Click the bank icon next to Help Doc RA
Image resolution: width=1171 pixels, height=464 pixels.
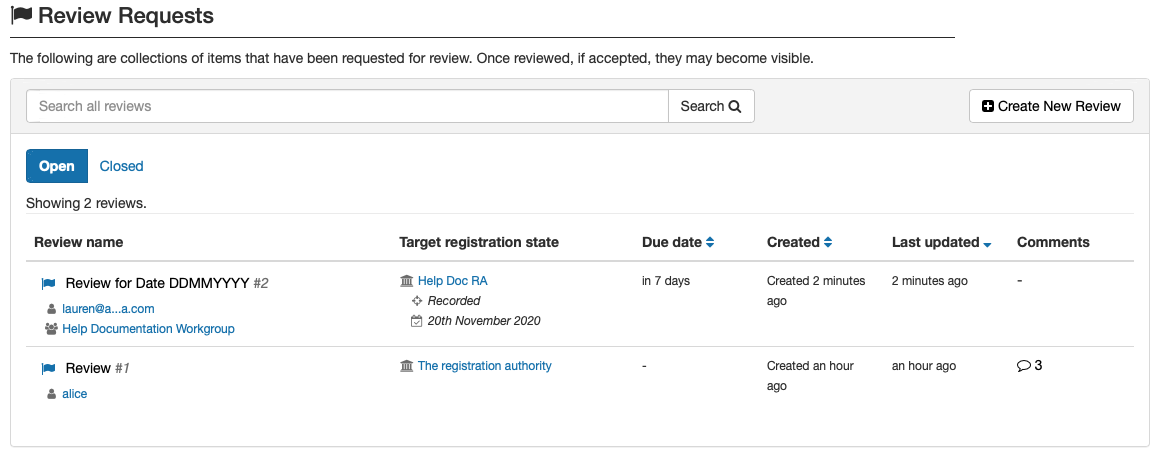click(x=407, y=281)
